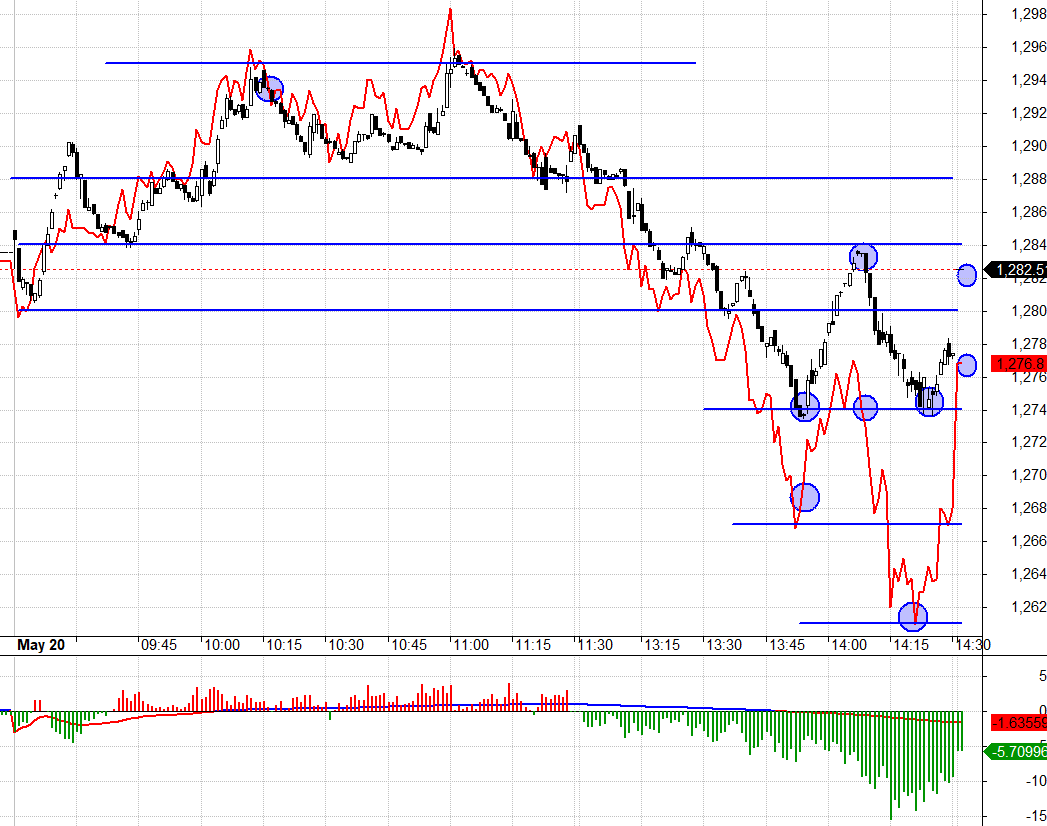
Task: Select the blue circle at the 1,283 swing high
Action: (864, 257)
